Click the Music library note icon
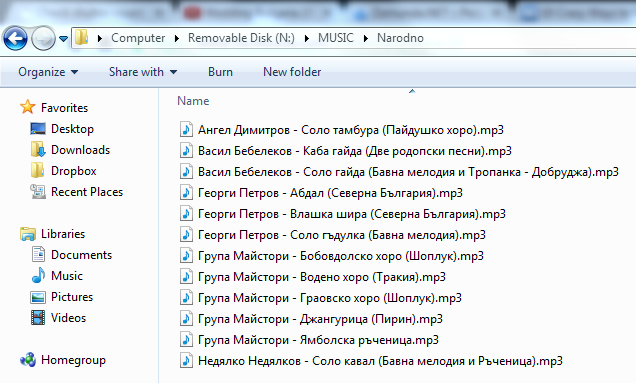The image size is (636, 383). (x=38, y=275)
